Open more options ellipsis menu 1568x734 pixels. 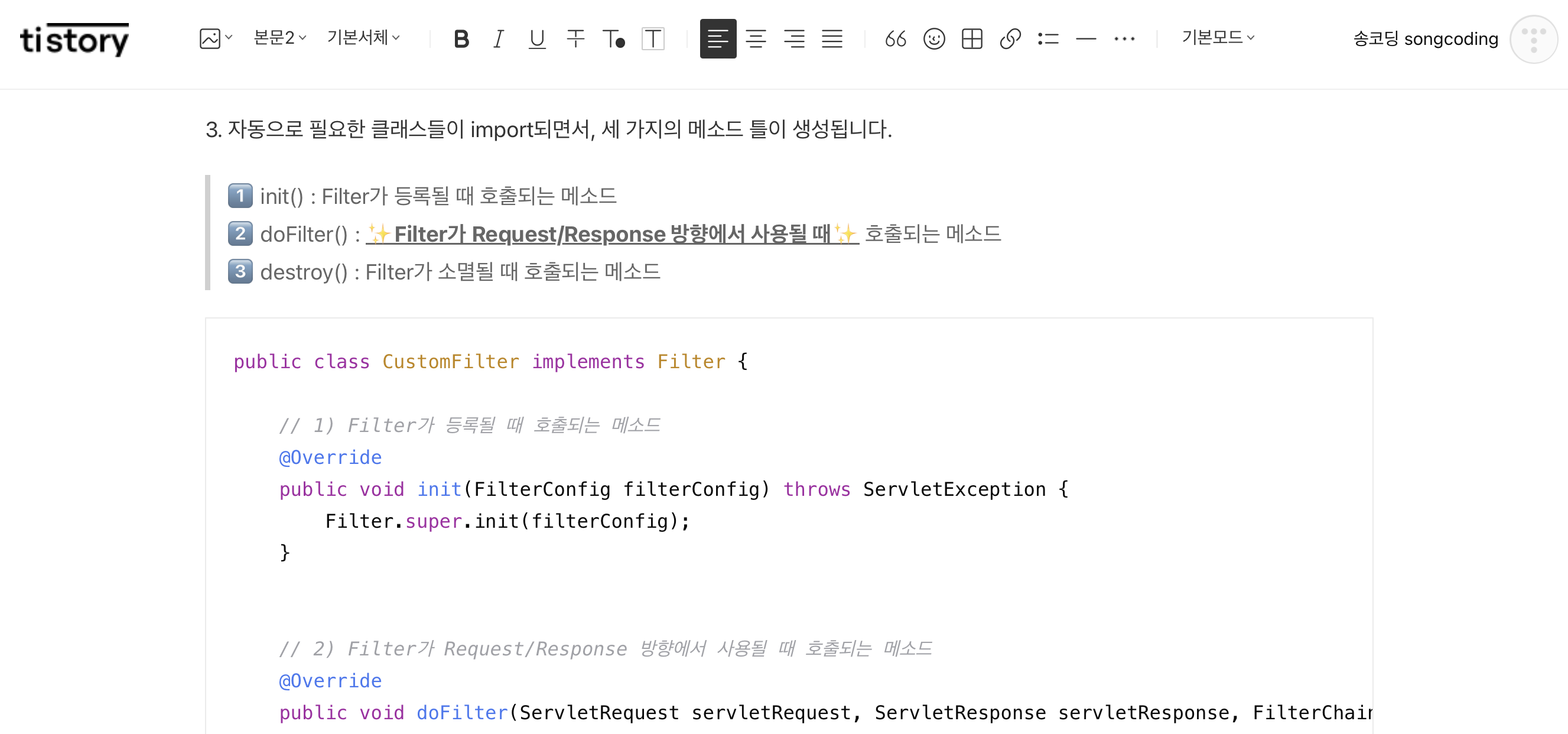(x=1124, y=39)
